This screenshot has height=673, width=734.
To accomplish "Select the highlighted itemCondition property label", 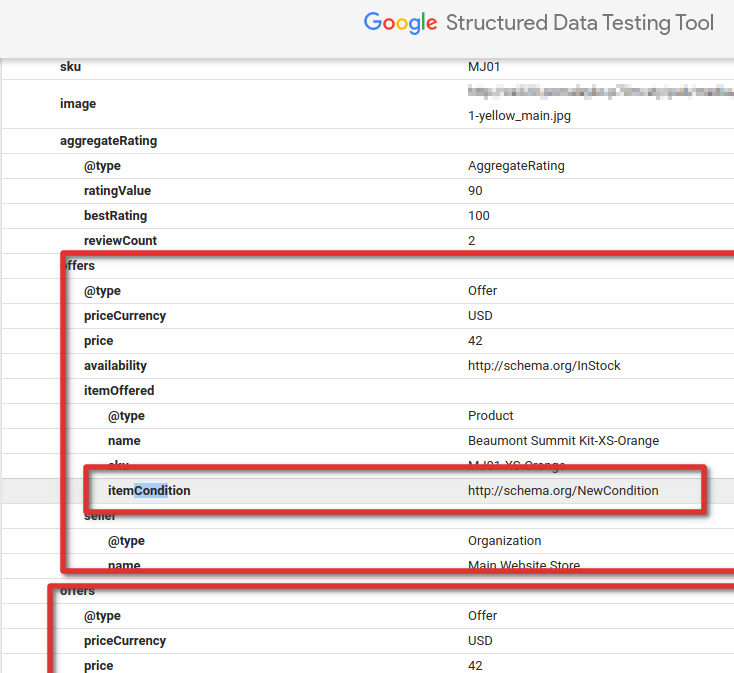I will click(149, 491).
